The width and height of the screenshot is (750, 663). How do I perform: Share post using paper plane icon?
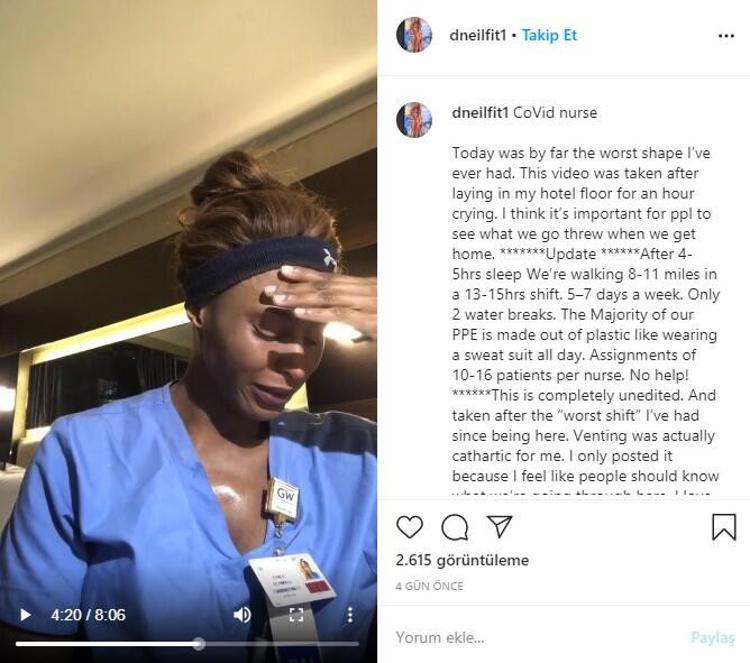click(499, 526)
